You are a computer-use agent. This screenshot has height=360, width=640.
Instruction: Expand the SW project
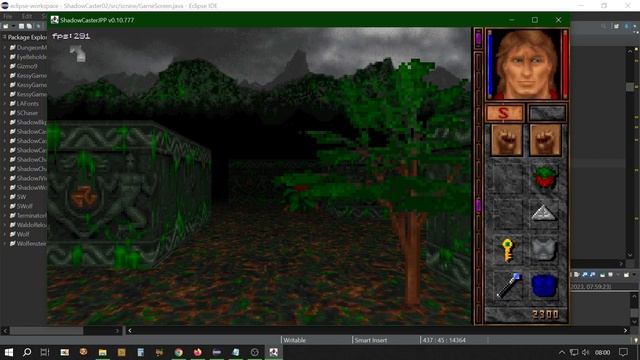click(x=4, y=197)
